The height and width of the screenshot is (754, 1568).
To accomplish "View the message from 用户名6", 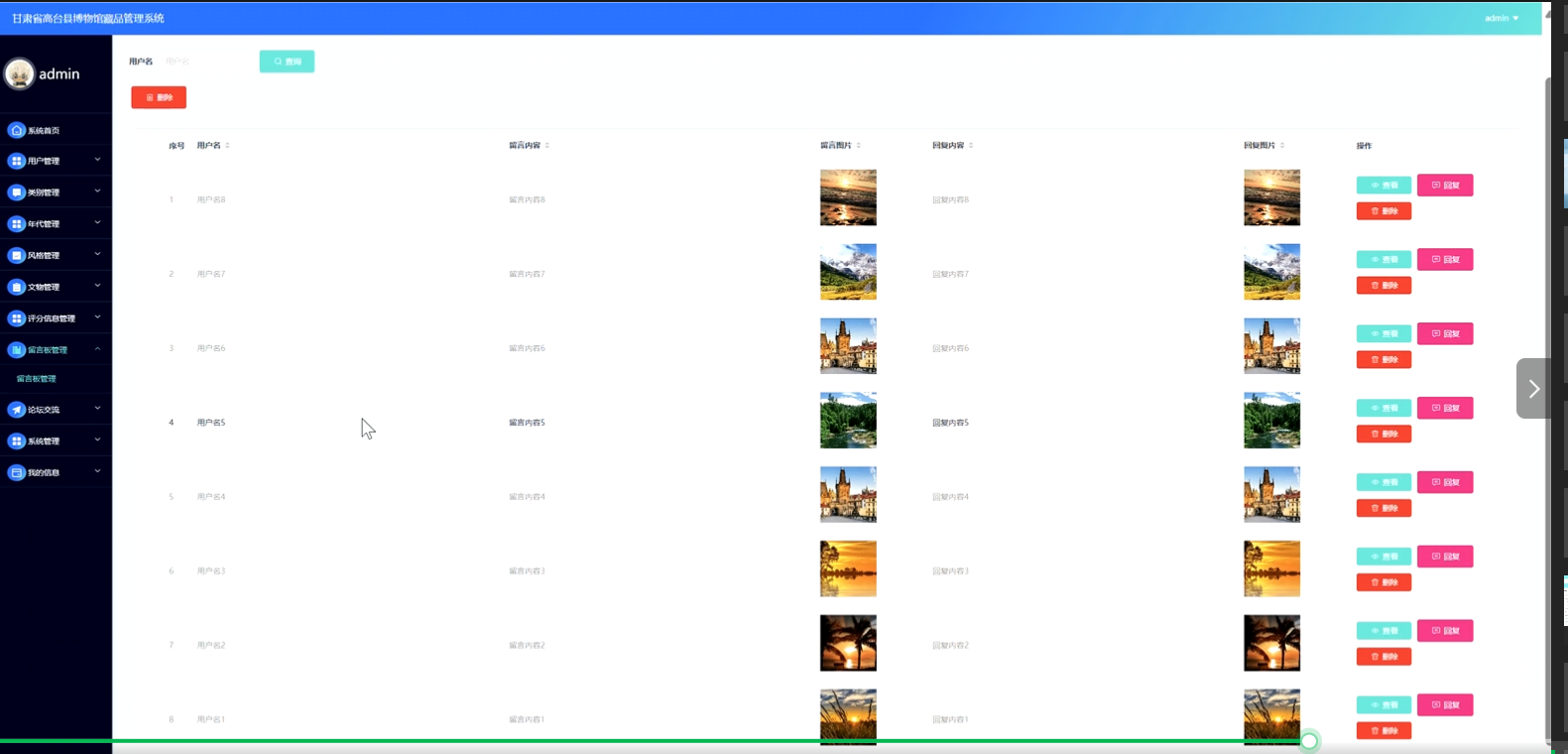I will [1384, 334].
